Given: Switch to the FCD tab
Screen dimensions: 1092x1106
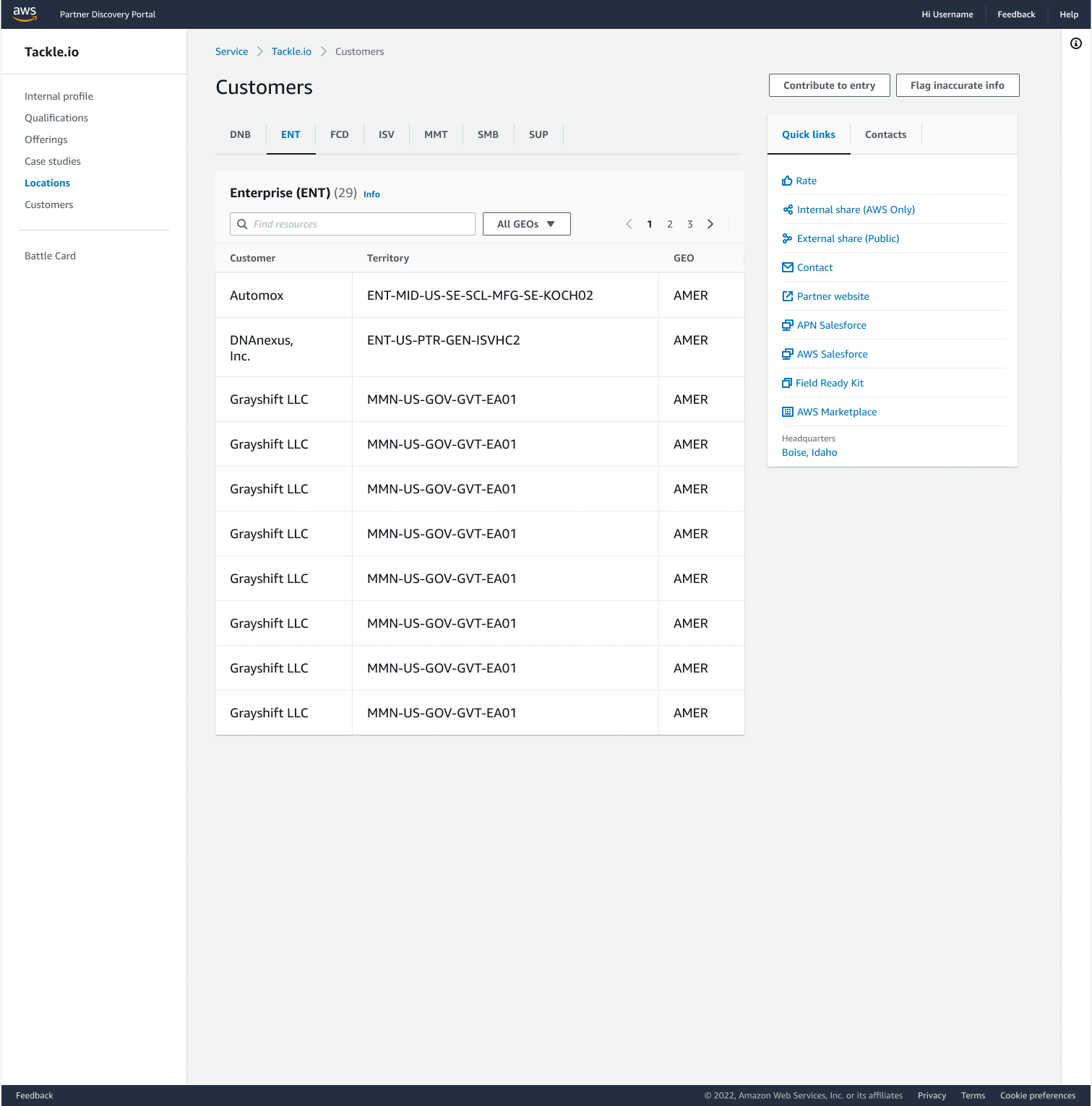Looking at the screenshot, I should (340, 134).
